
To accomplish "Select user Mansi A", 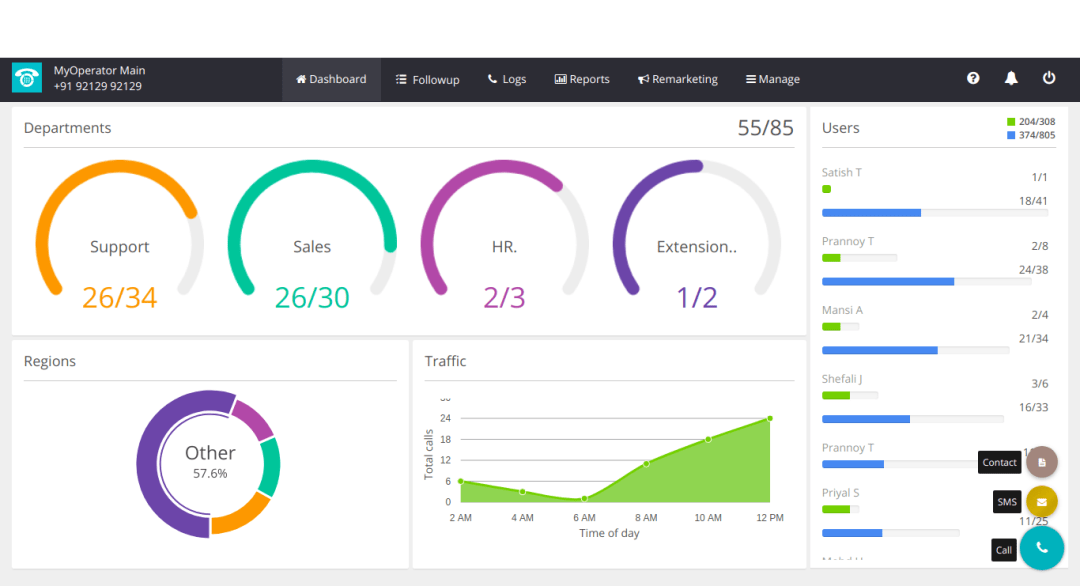I will (842, 310).
